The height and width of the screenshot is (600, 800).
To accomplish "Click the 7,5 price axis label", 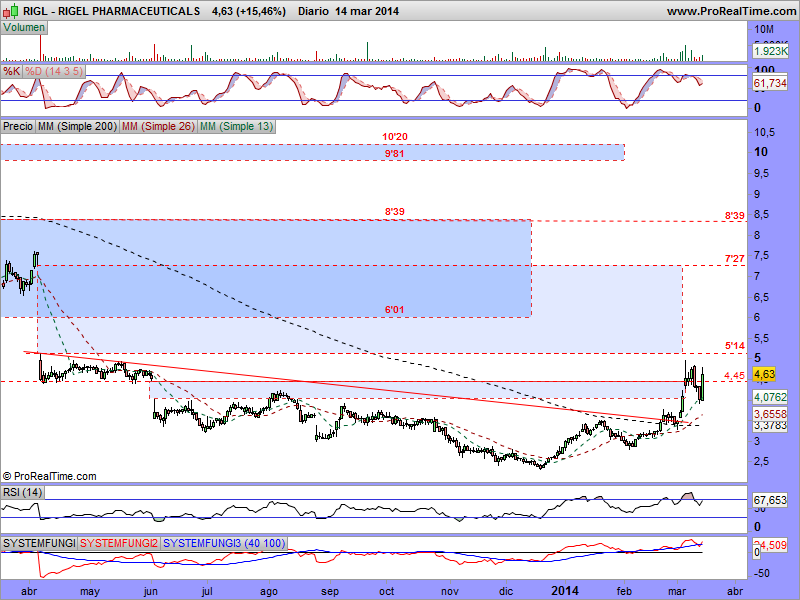I will click(x=762, y=256).
